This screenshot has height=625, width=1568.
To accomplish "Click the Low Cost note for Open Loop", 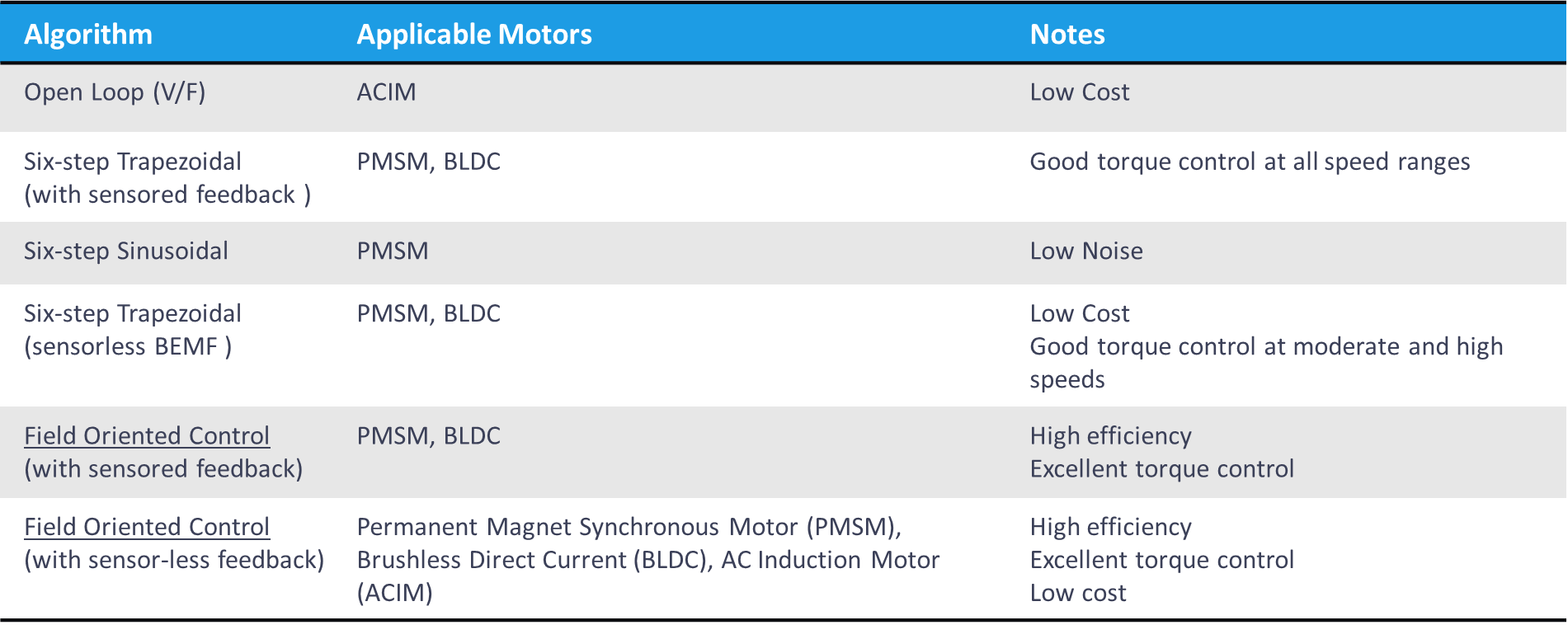I will coord(1080,92).
